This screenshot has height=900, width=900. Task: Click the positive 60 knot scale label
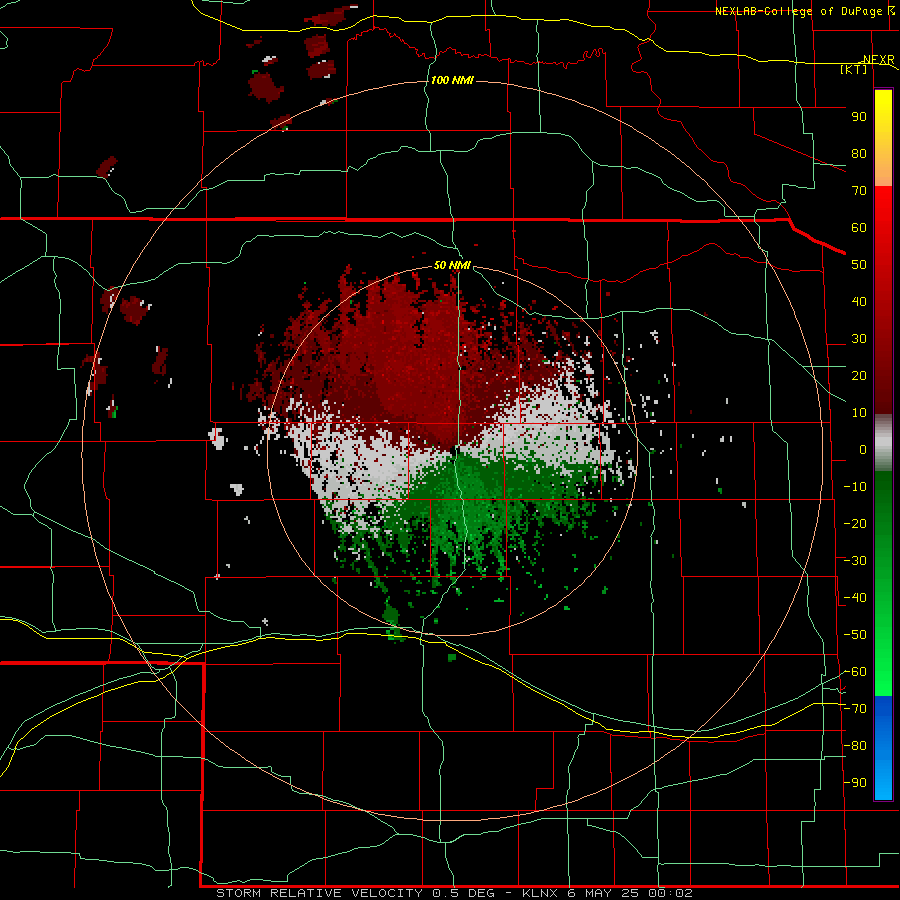859,228
